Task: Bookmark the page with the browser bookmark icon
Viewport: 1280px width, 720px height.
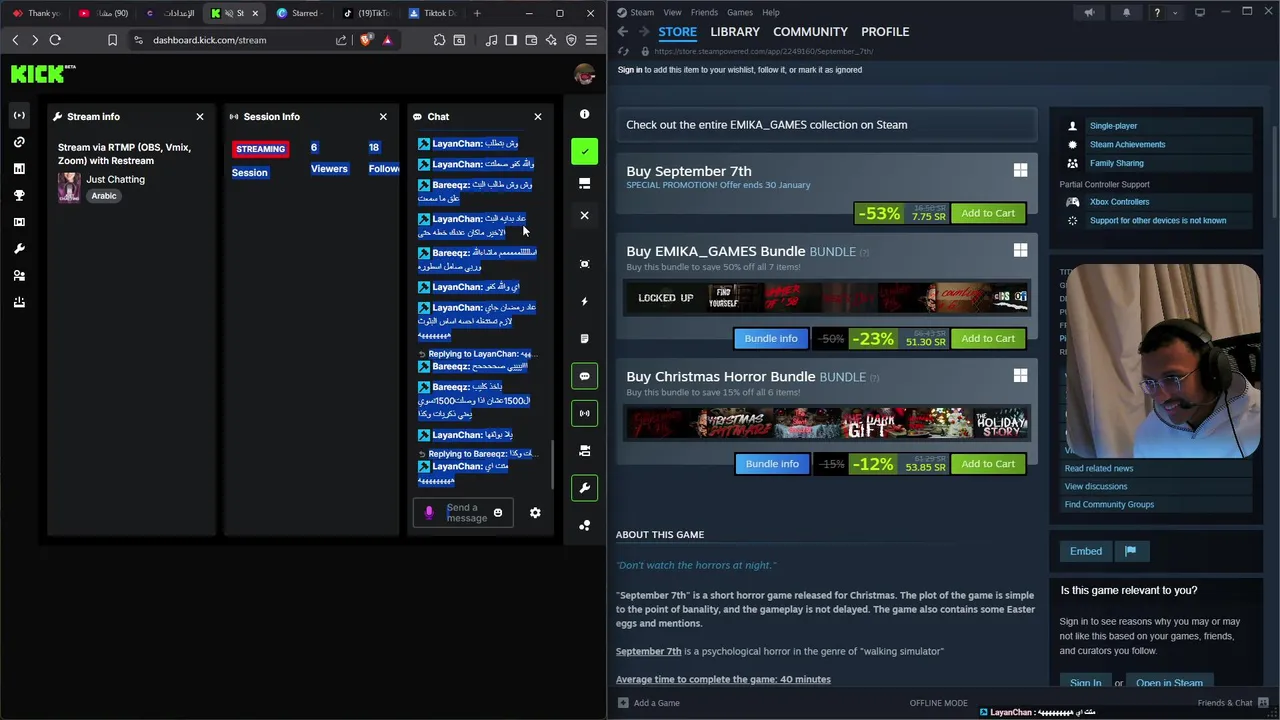Action: [x=112, y=40]
